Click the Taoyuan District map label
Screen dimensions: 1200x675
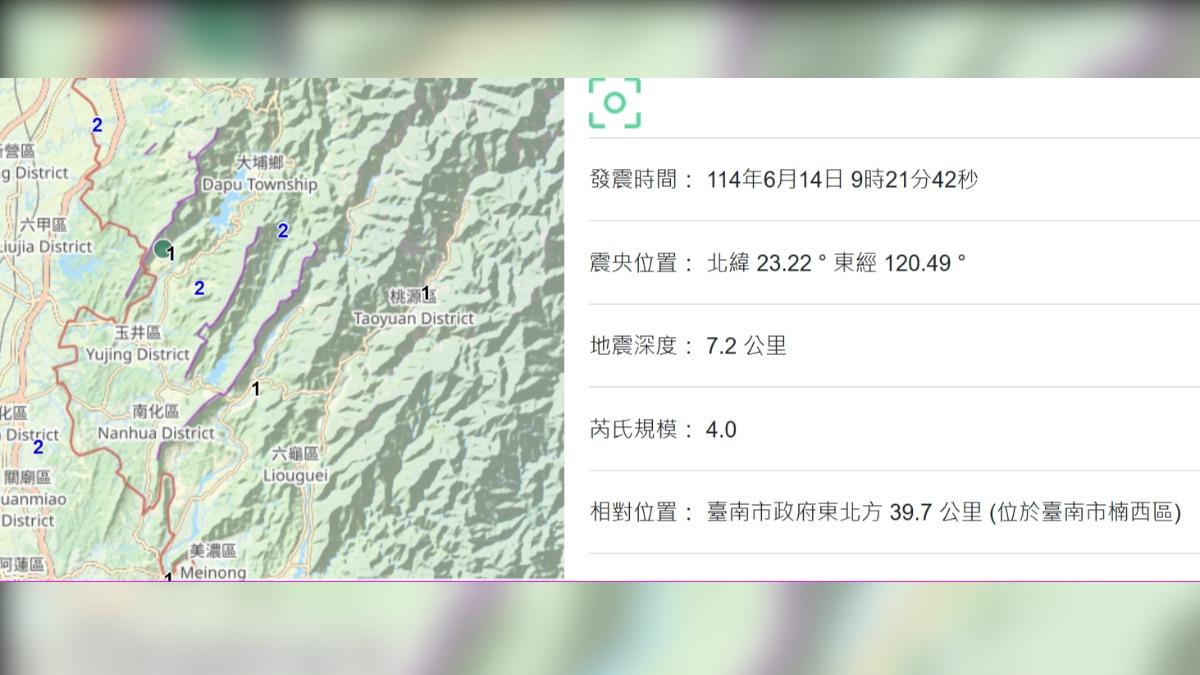coord(412,318)
